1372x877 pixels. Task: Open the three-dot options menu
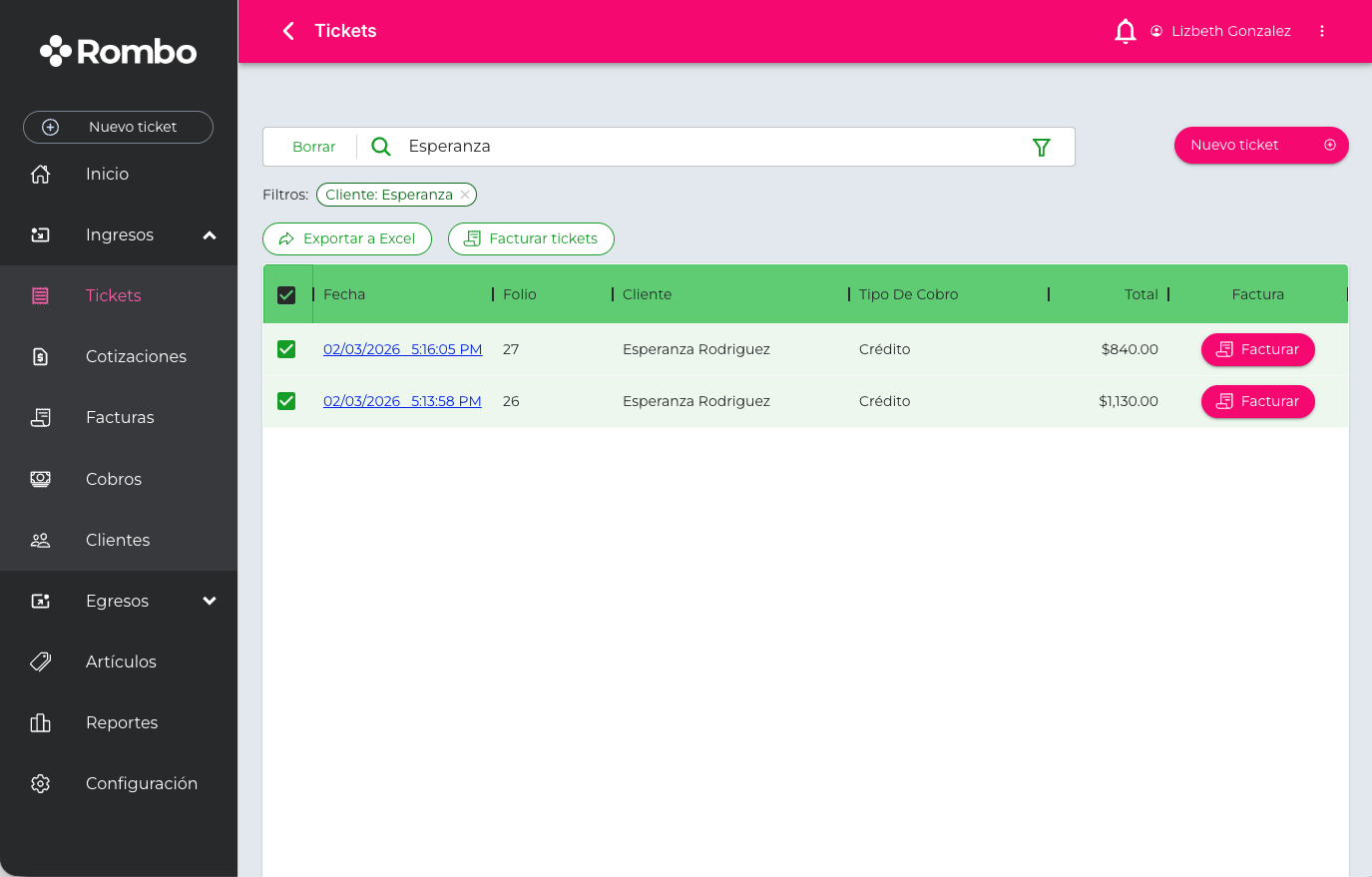pos(1321,31)
